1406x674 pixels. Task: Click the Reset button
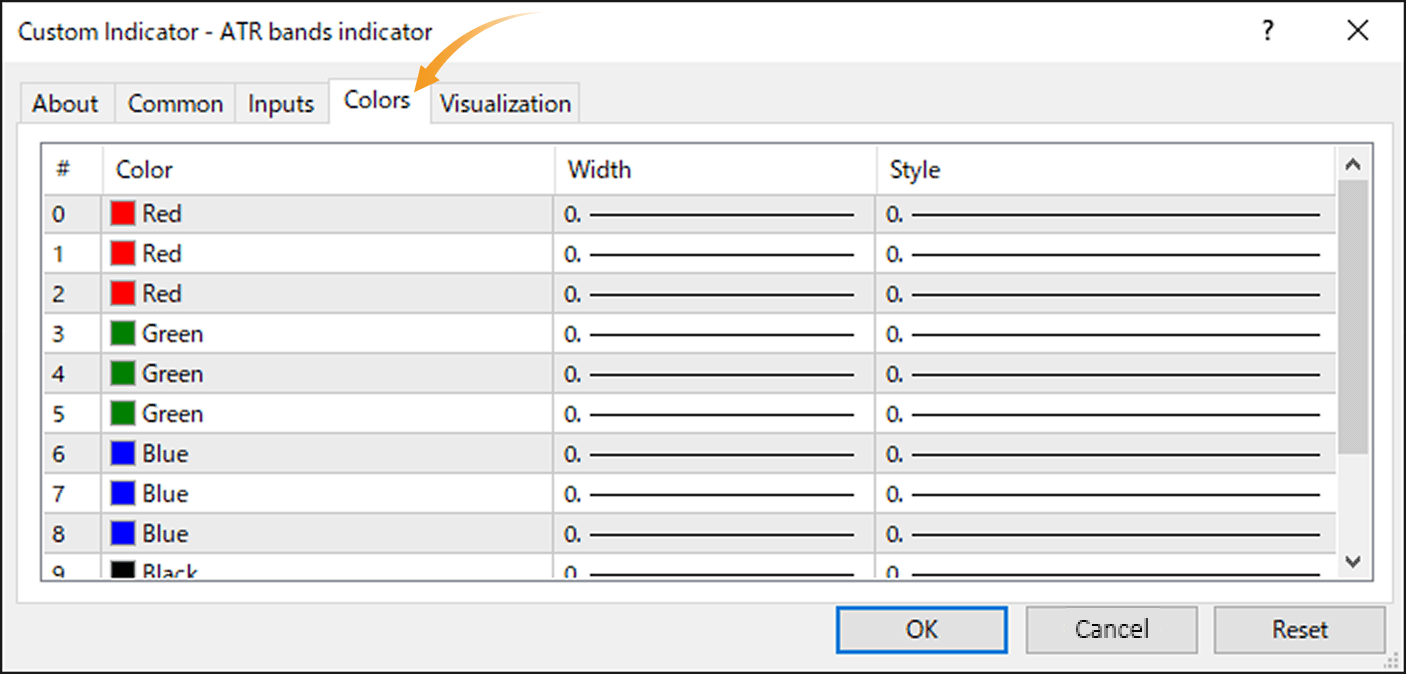[1299, 630]
